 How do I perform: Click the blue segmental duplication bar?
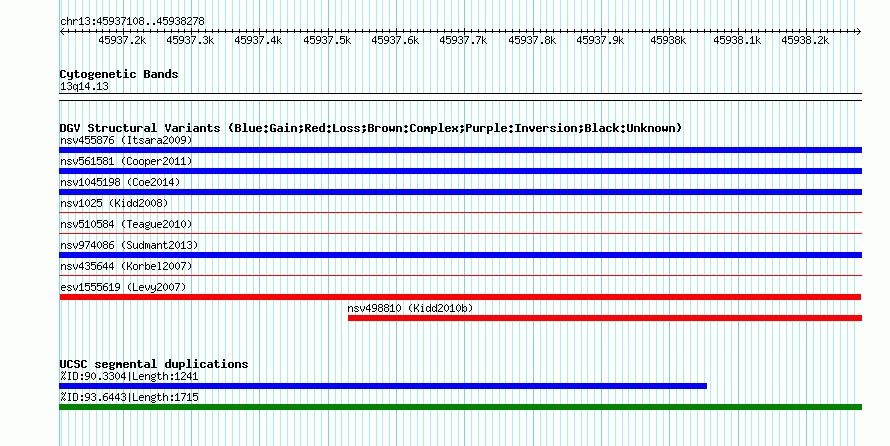pyautogui.click(x=383, y=386)
